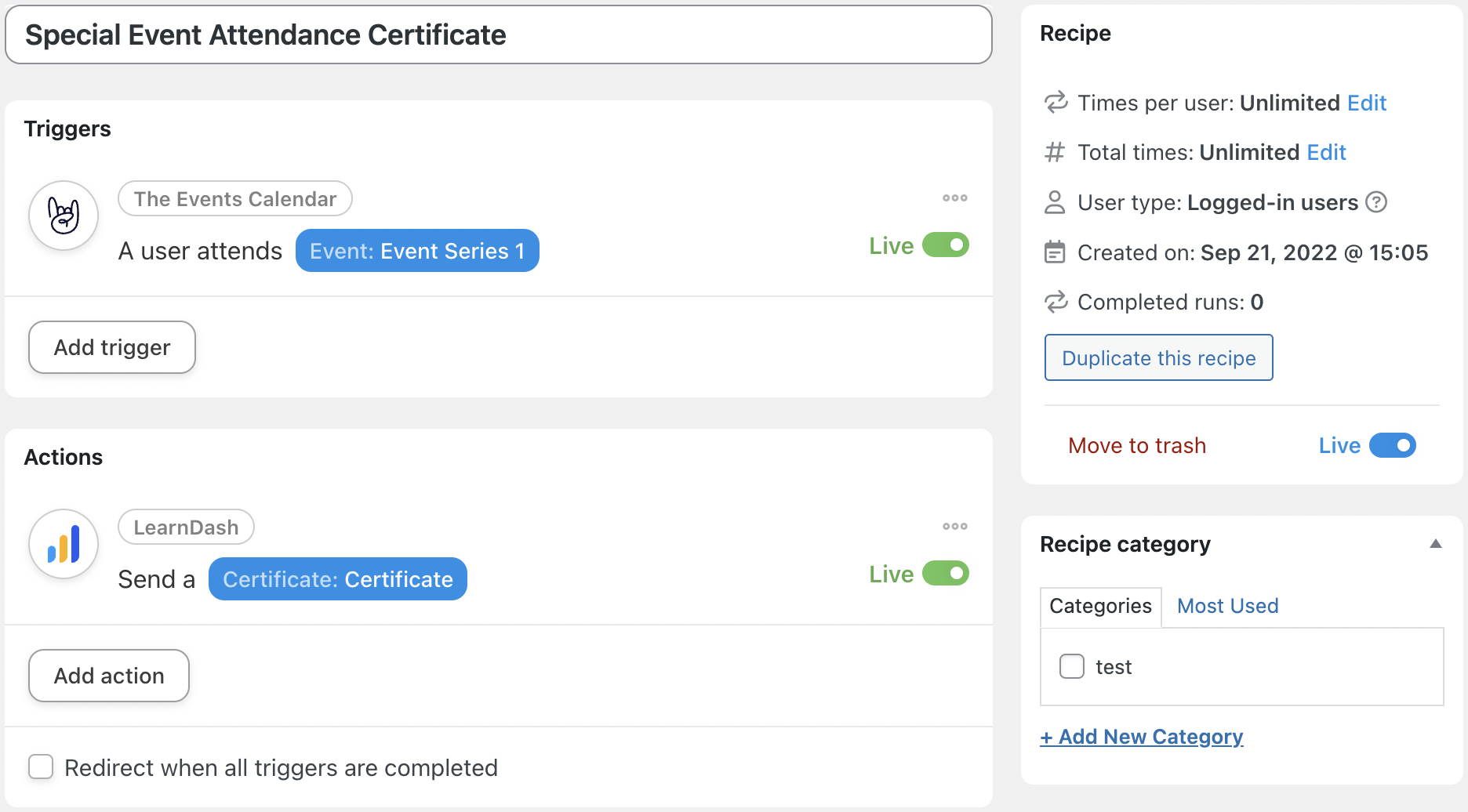Screen dimensions: 1468x812
Task: Enable redirect when all triggers are completed
Action: tap(41, 767)
